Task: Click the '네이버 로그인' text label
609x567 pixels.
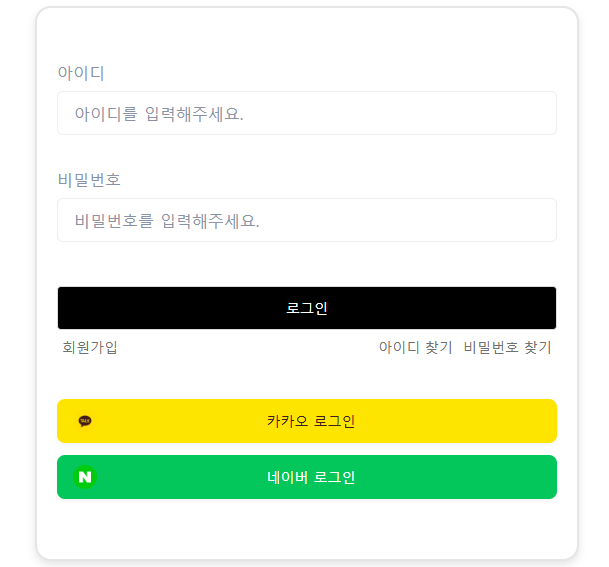Action: (x=311, y=477)
